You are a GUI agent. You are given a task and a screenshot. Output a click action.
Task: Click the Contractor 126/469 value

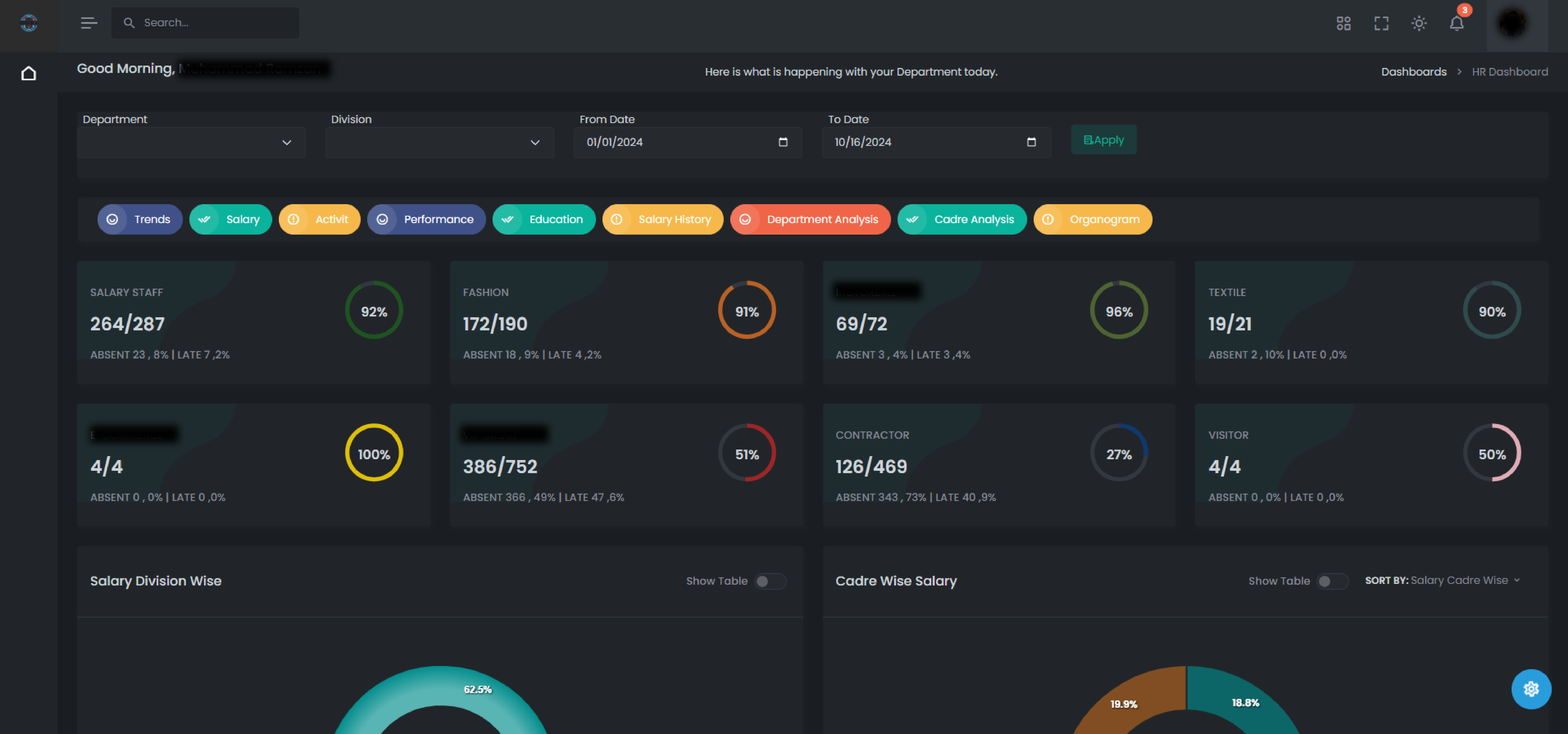pyautogui.click(x=871, y=467)
